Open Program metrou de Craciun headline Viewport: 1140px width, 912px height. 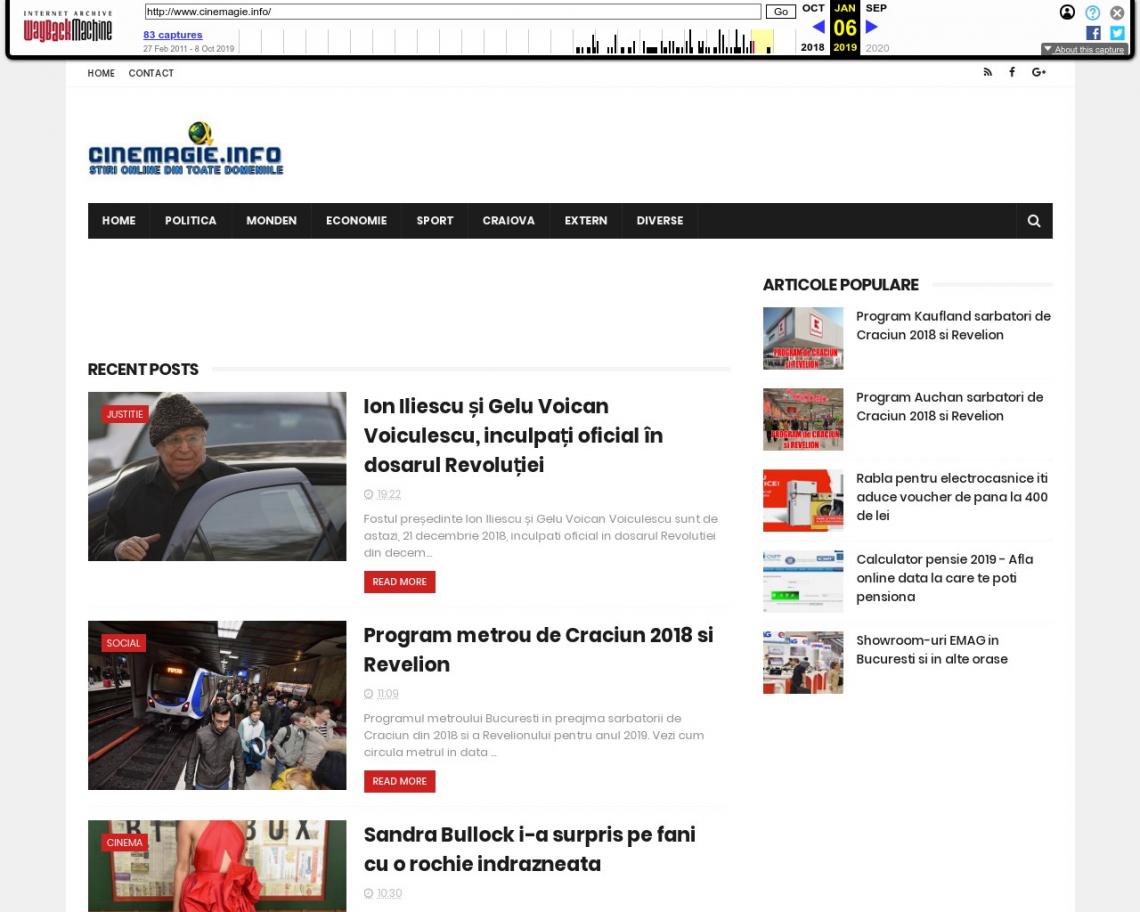tap(538, 649)
